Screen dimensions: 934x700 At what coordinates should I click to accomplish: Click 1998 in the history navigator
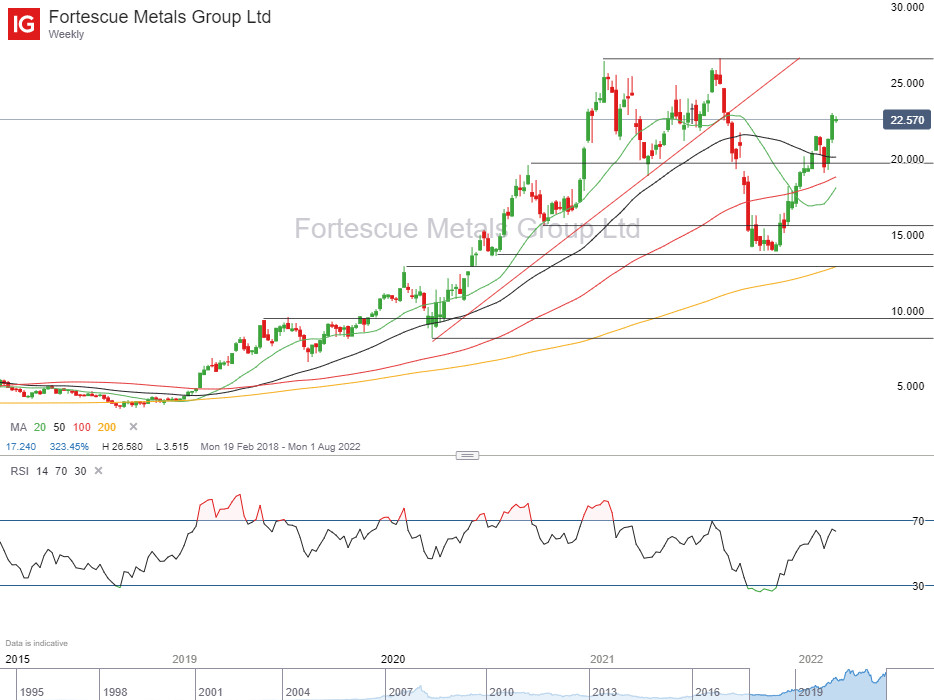click(115, 692)
